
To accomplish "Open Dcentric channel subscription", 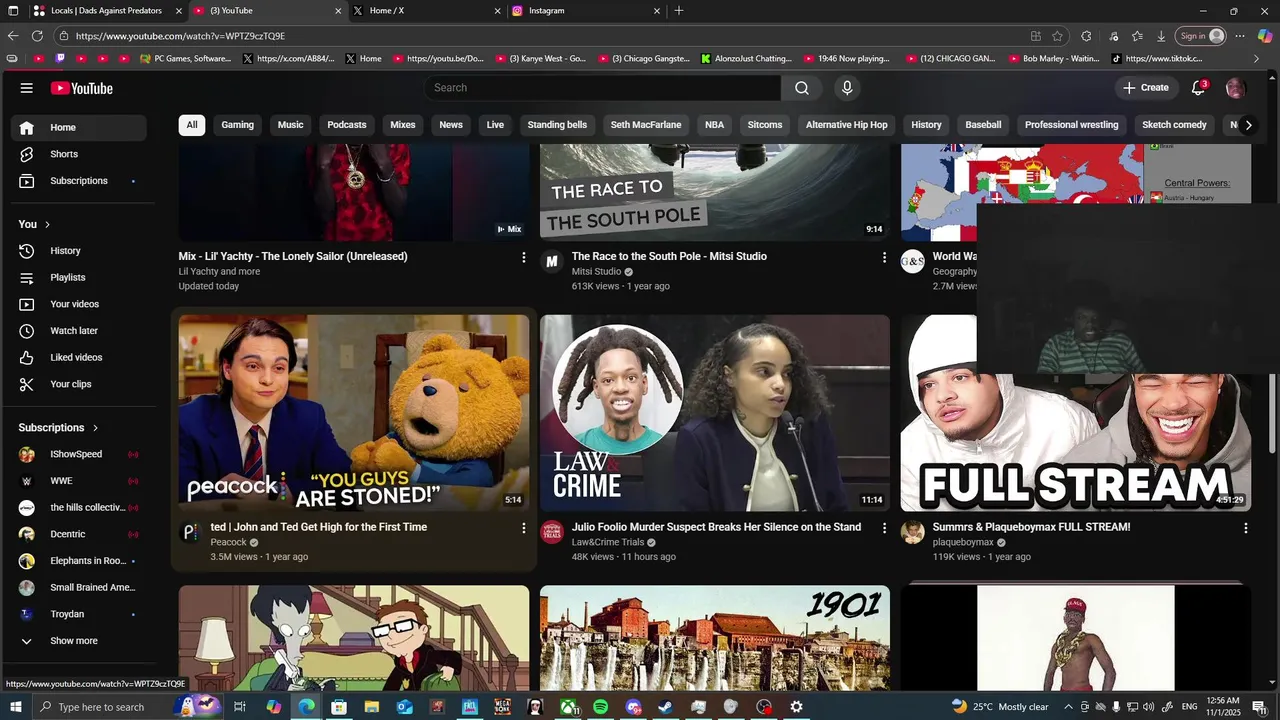I will tap(79, 534).
